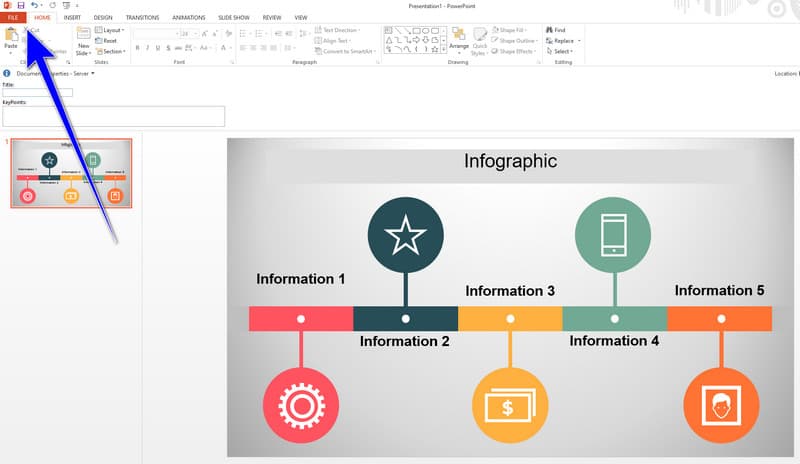Viewport: 800px width, 464px height.
Task: Align text to the left
Action: click(x=243, y=48)
